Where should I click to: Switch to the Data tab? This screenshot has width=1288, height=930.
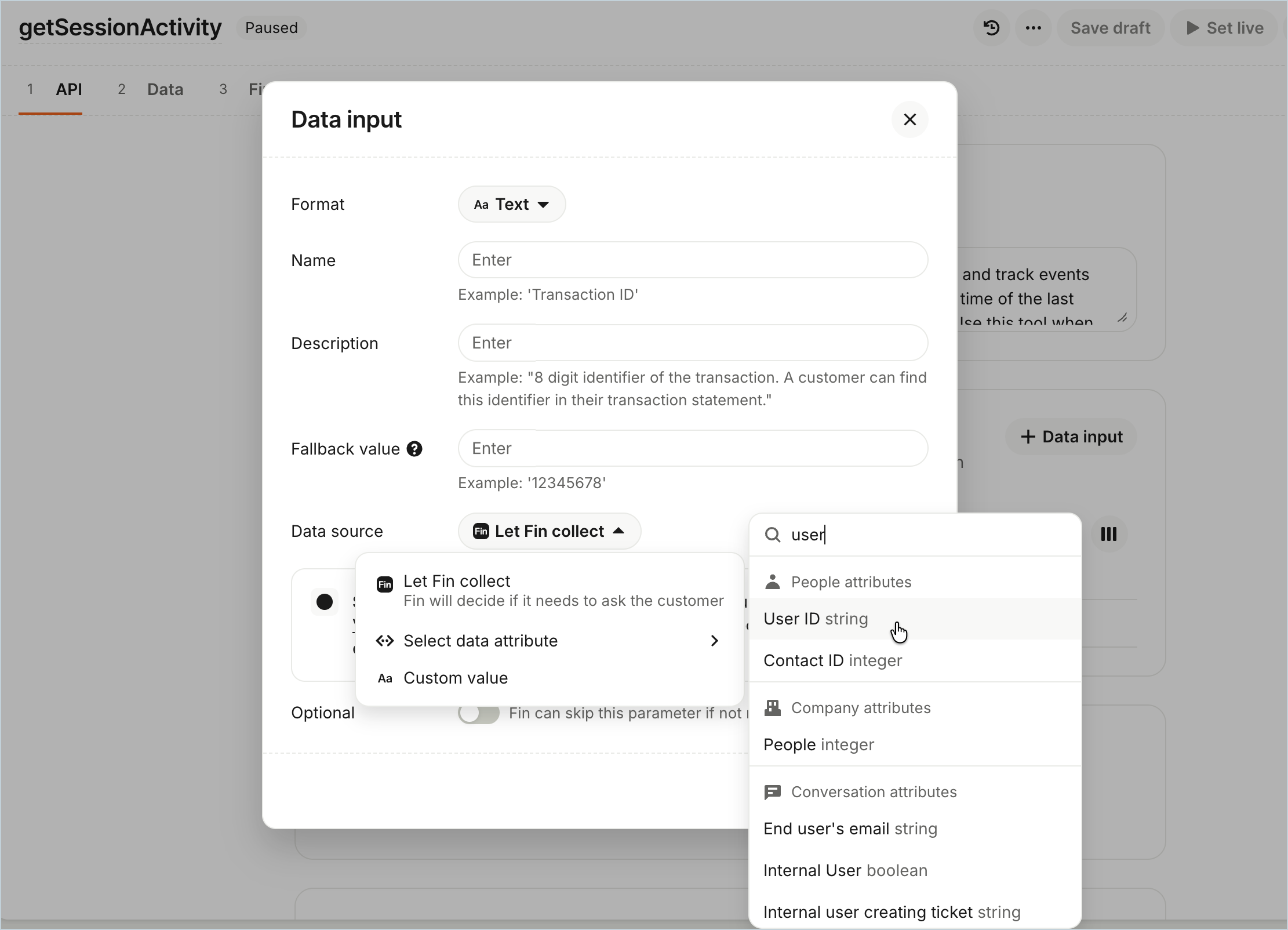tap(151, 89)
